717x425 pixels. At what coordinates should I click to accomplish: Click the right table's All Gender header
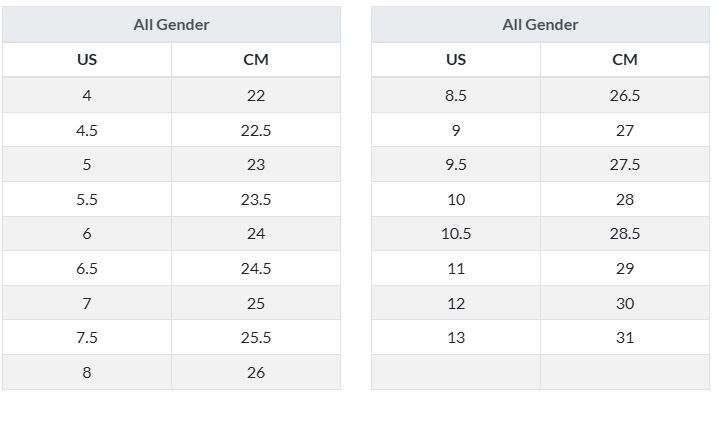click(540, 25)
